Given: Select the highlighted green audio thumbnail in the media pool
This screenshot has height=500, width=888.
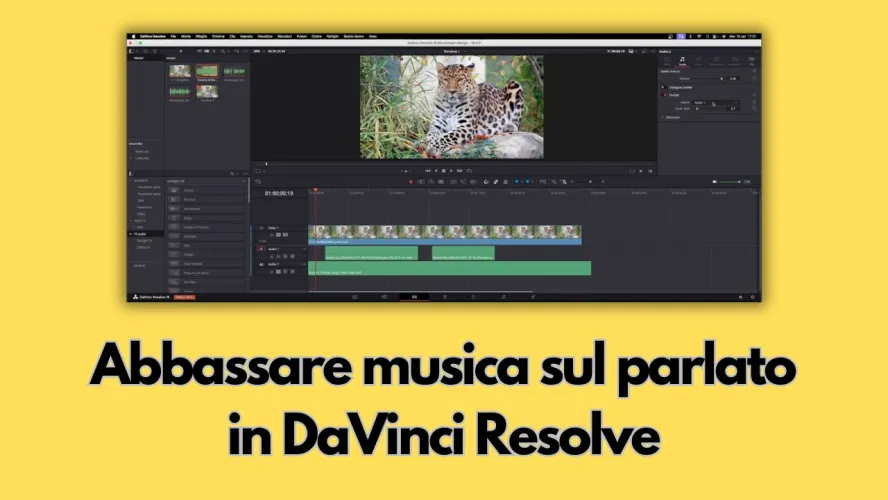Looking at the screenshot, I should 207,71.
